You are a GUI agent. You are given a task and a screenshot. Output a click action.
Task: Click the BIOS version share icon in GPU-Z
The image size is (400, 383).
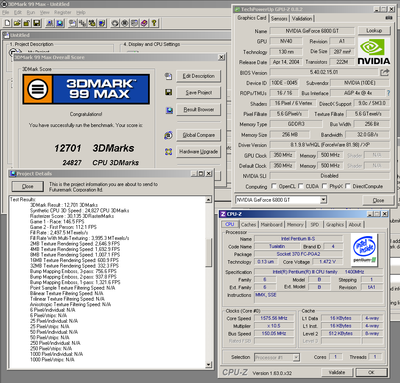point(385,72)
